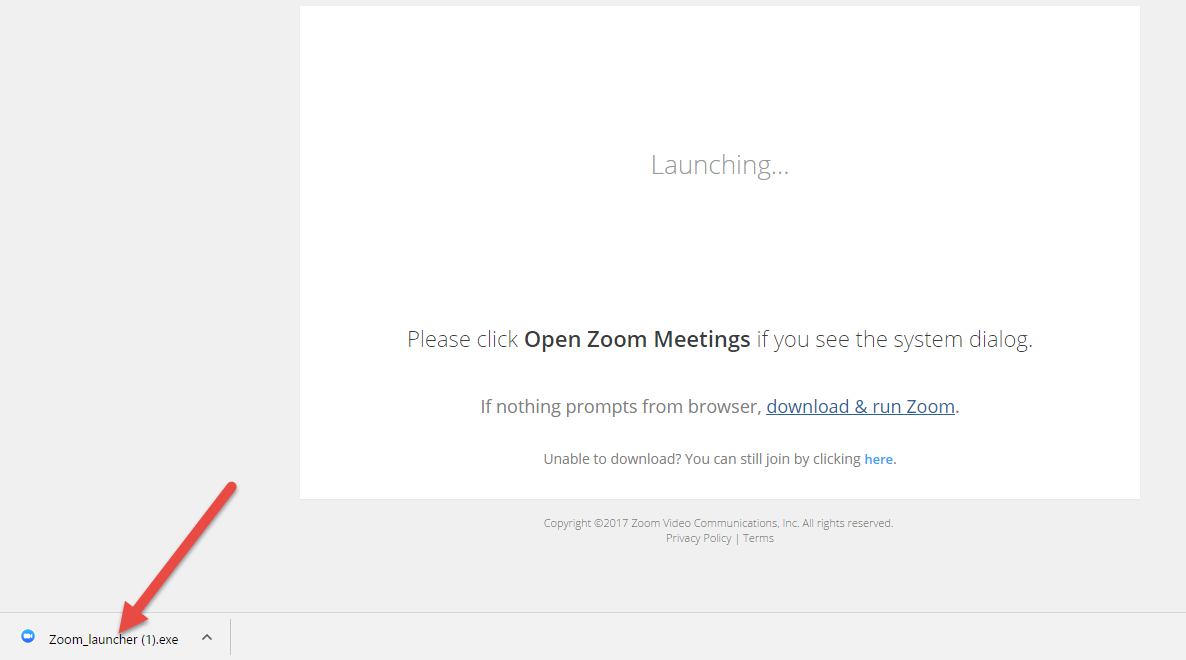Click the "download & run Zoom" link

(x=860, y=406)
